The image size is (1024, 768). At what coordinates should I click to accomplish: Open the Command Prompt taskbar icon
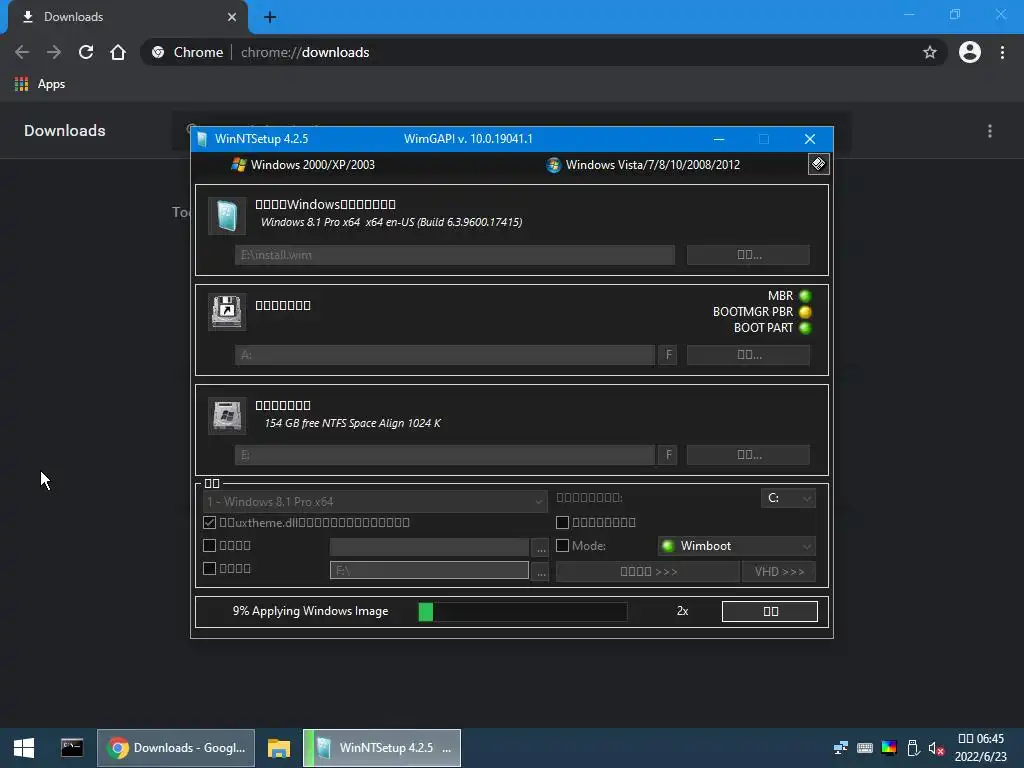(72, 748)
